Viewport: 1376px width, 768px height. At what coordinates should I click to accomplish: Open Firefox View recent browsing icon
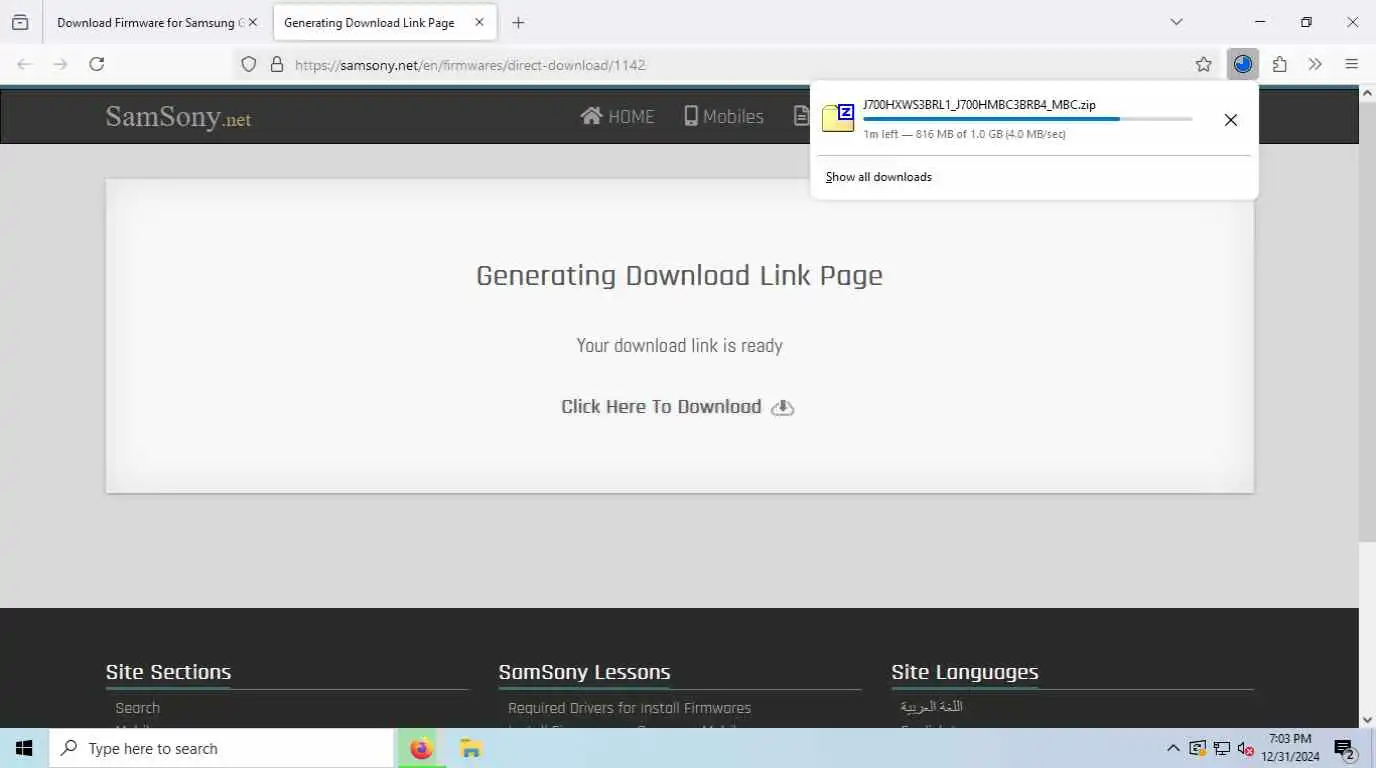coord(20,22)
